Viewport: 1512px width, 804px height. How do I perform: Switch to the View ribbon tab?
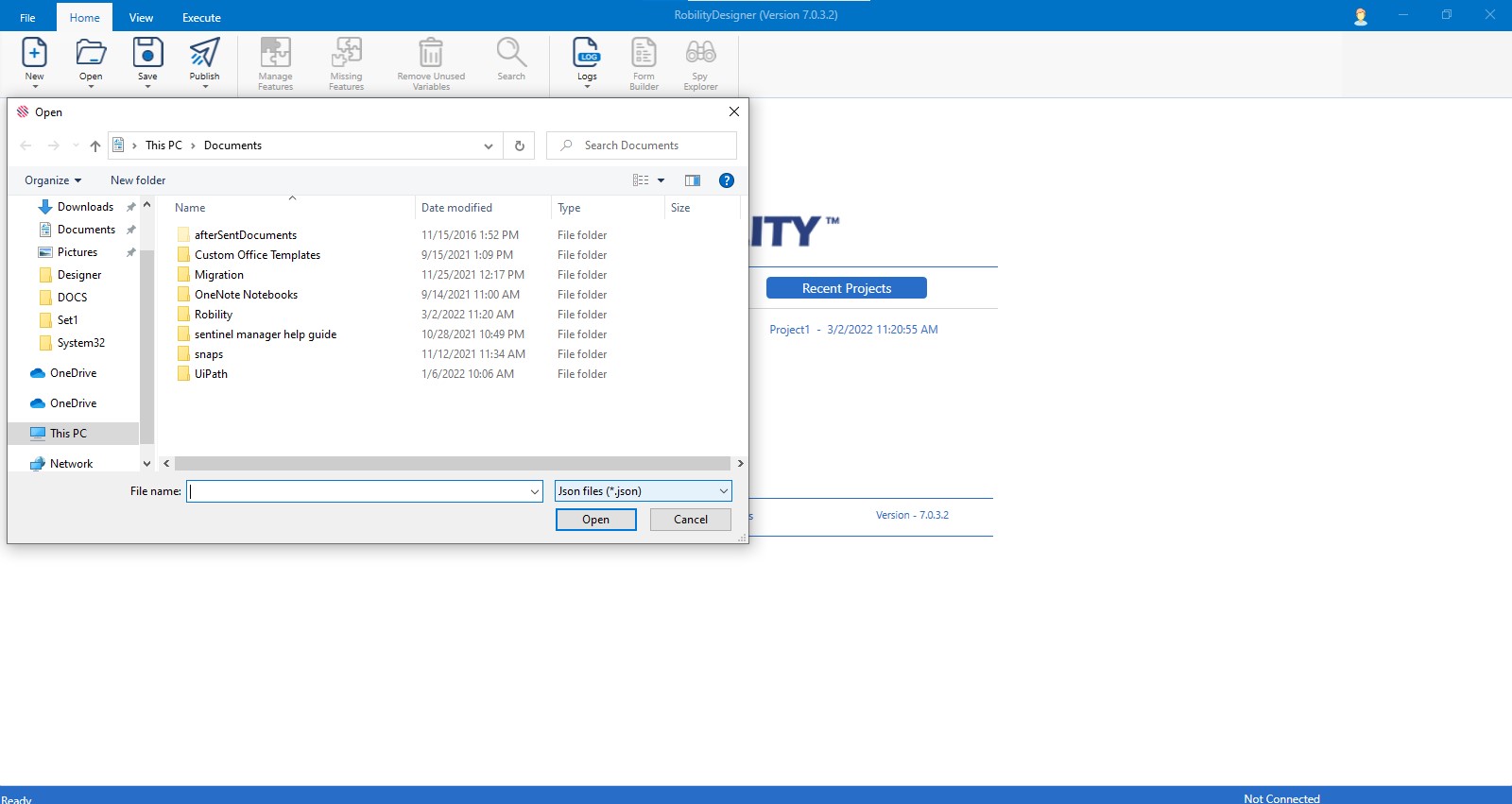pos(141,17)
